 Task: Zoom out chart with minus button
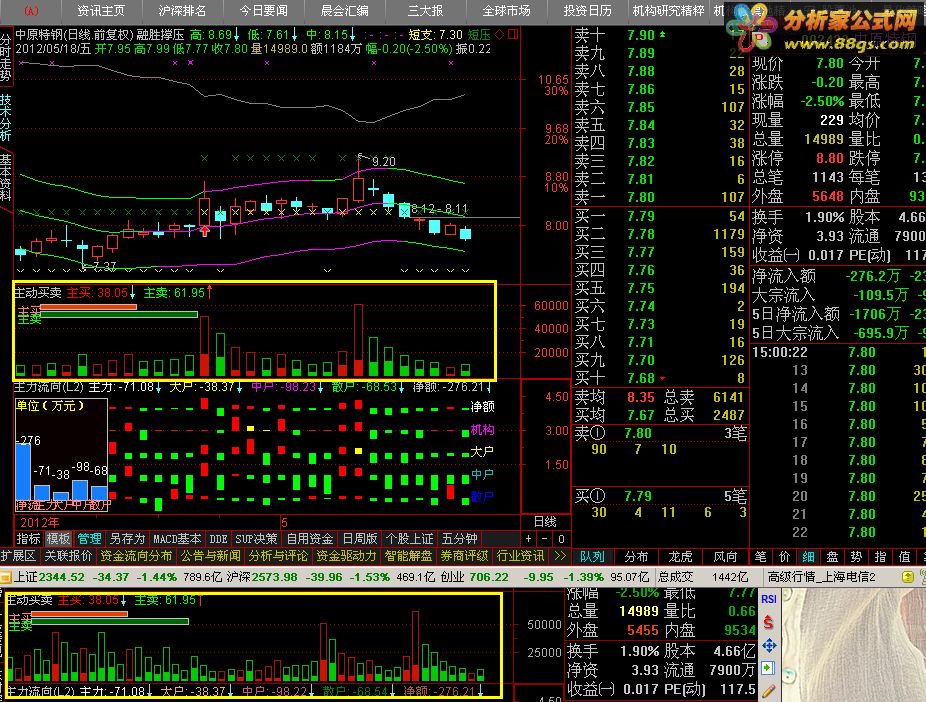tap(545, 538)
